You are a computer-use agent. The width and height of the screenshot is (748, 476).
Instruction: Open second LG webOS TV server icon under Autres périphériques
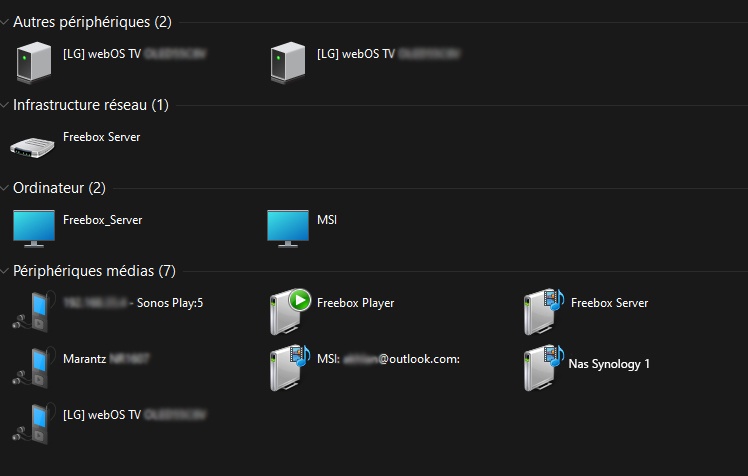288,62
